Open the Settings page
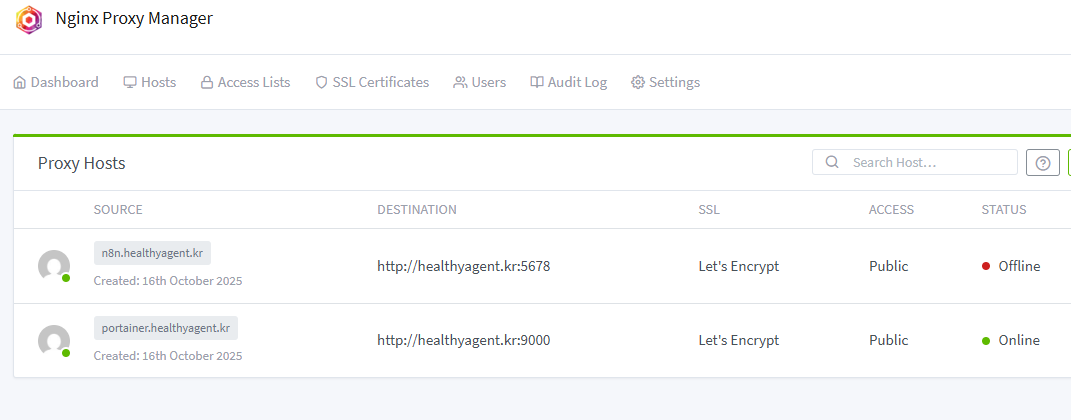 click(665, 82)
